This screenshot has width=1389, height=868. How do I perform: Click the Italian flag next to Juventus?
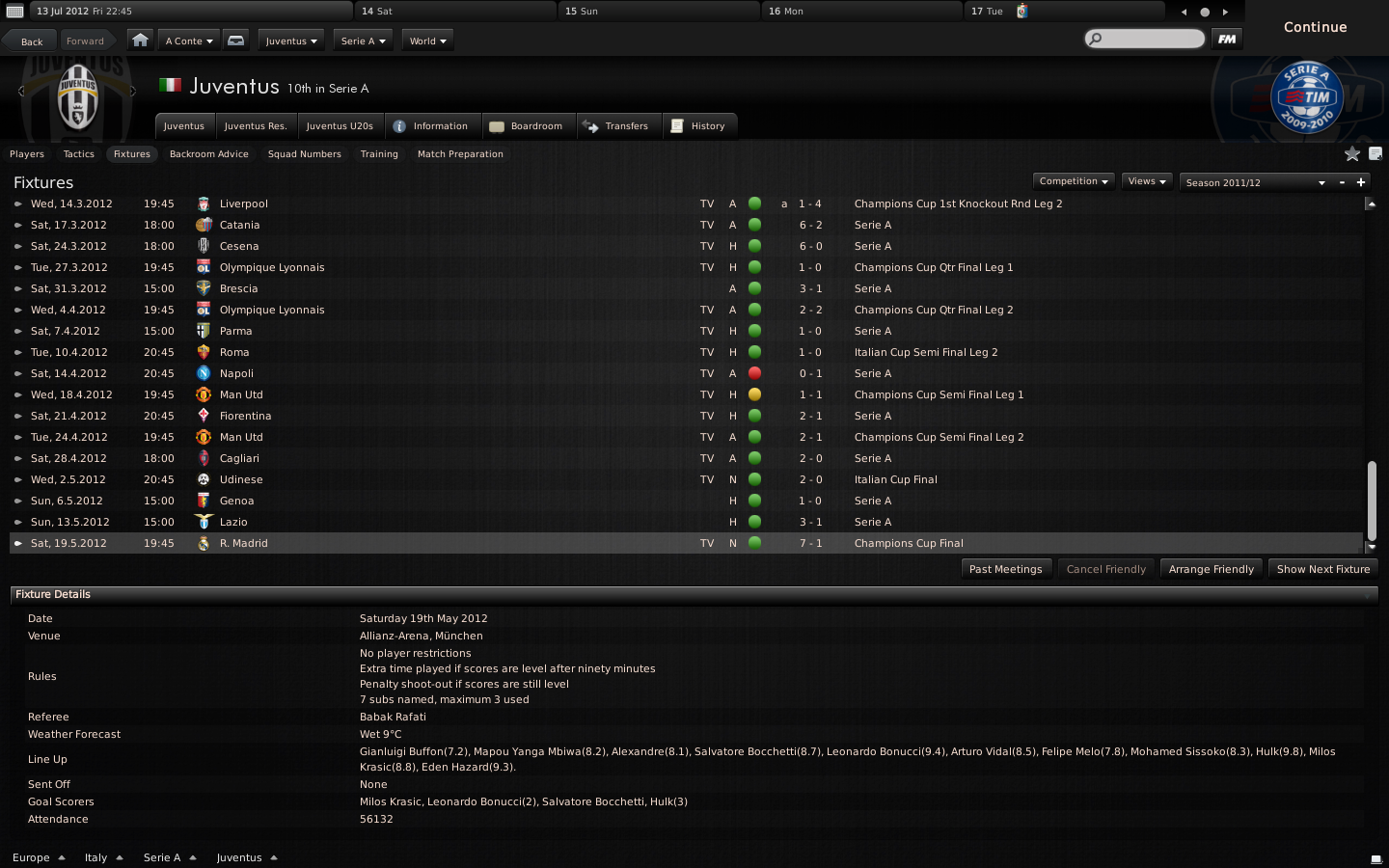pos(170,85)
